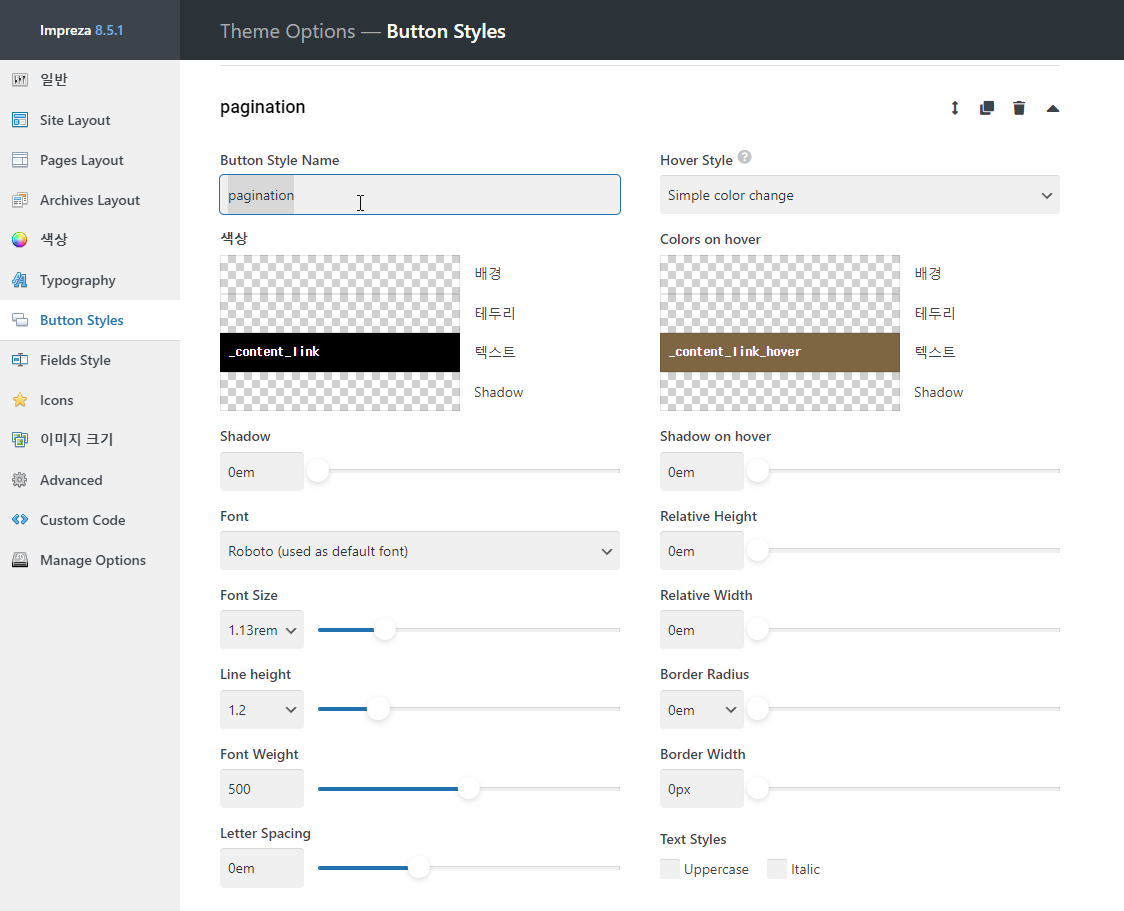Click the Shadow slider handle
The height and width of the screenshot is (911, 1124).
click(318, 471)
